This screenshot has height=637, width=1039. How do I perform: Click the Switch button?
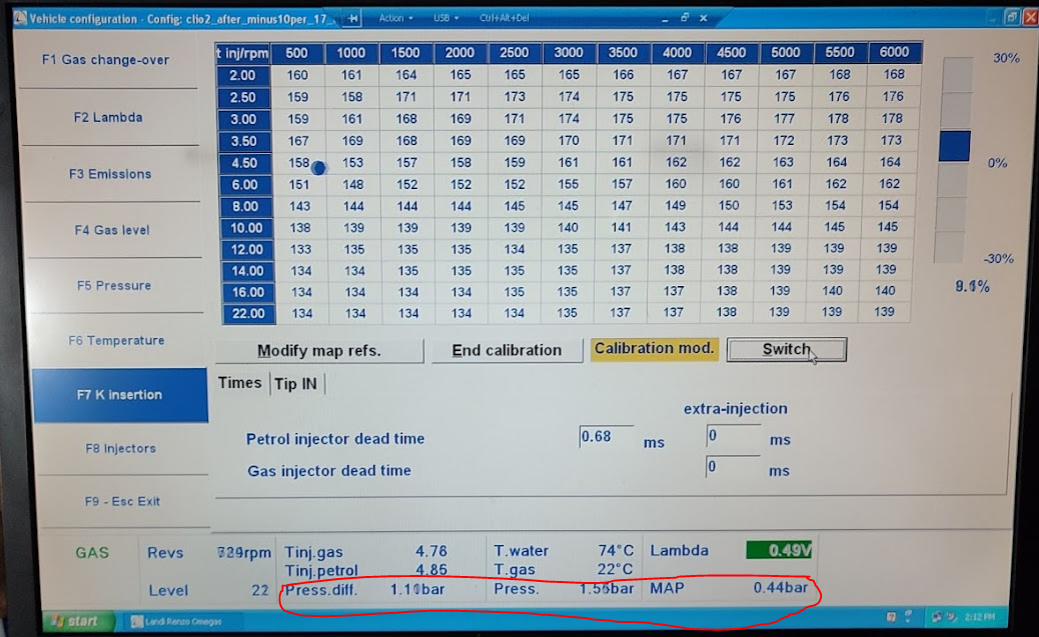pos(786,350)
